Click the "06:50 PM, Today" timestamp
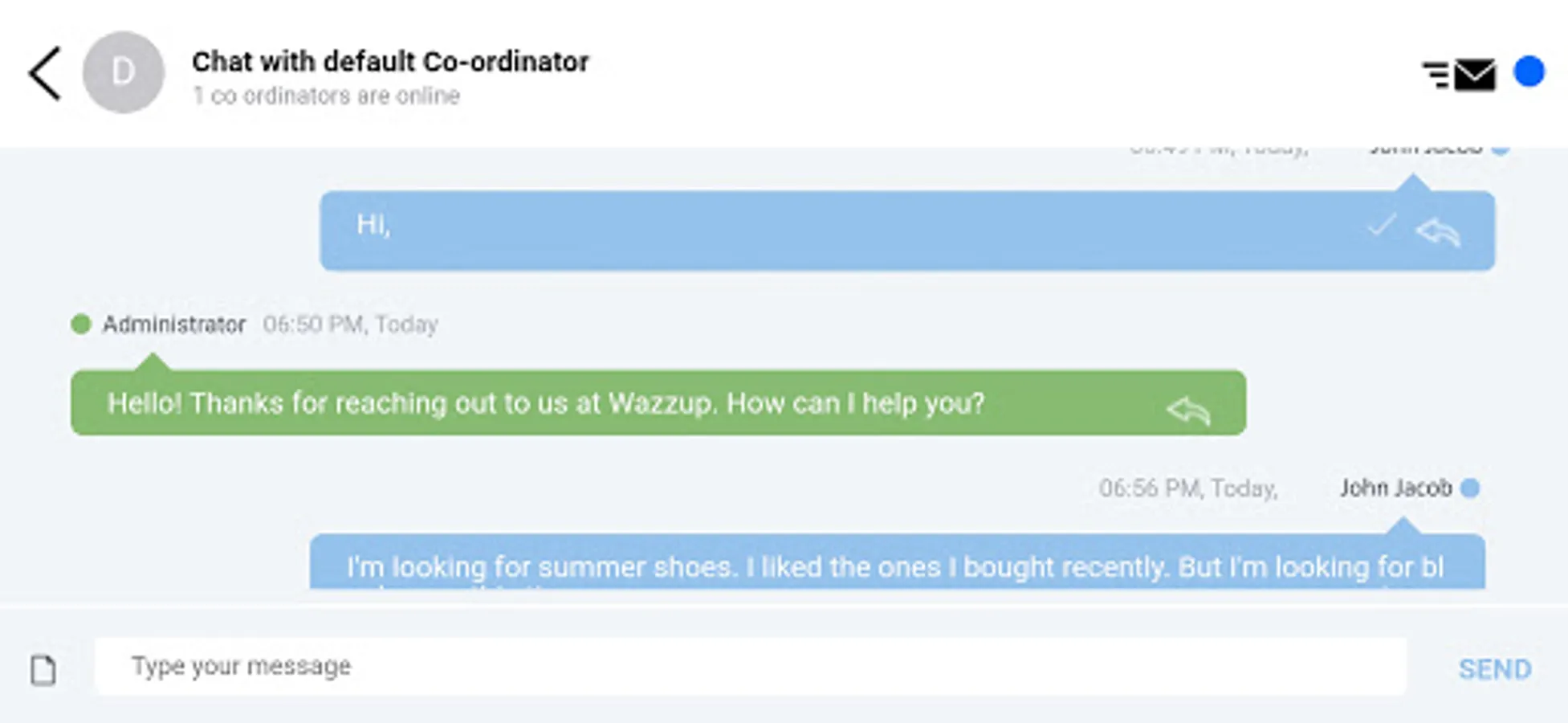The height and width of the screenshot is (723, 1568). tap(350, 325)
